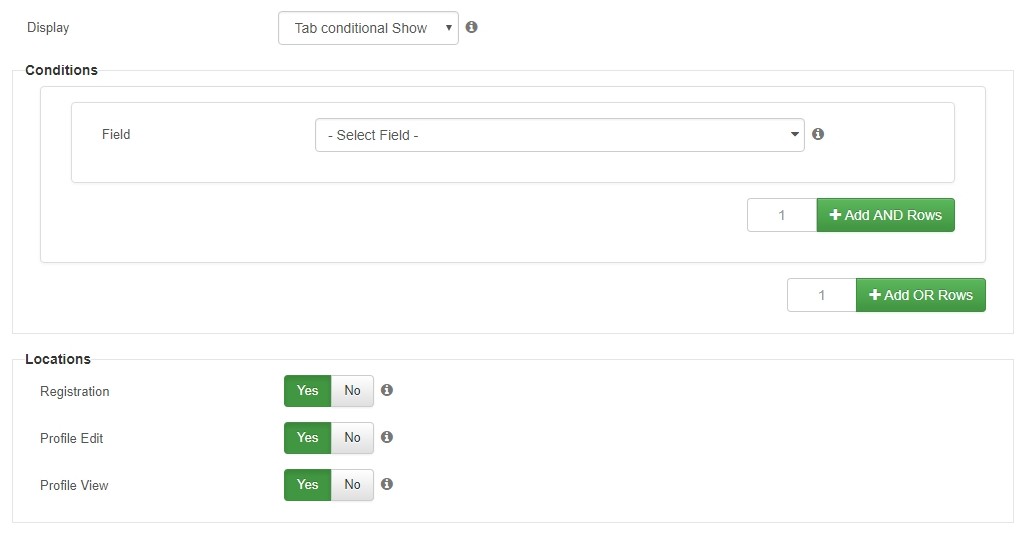1027x538 pixels.
Task: Click the Field label in Conditions
Action: click(x=116, y=134)
